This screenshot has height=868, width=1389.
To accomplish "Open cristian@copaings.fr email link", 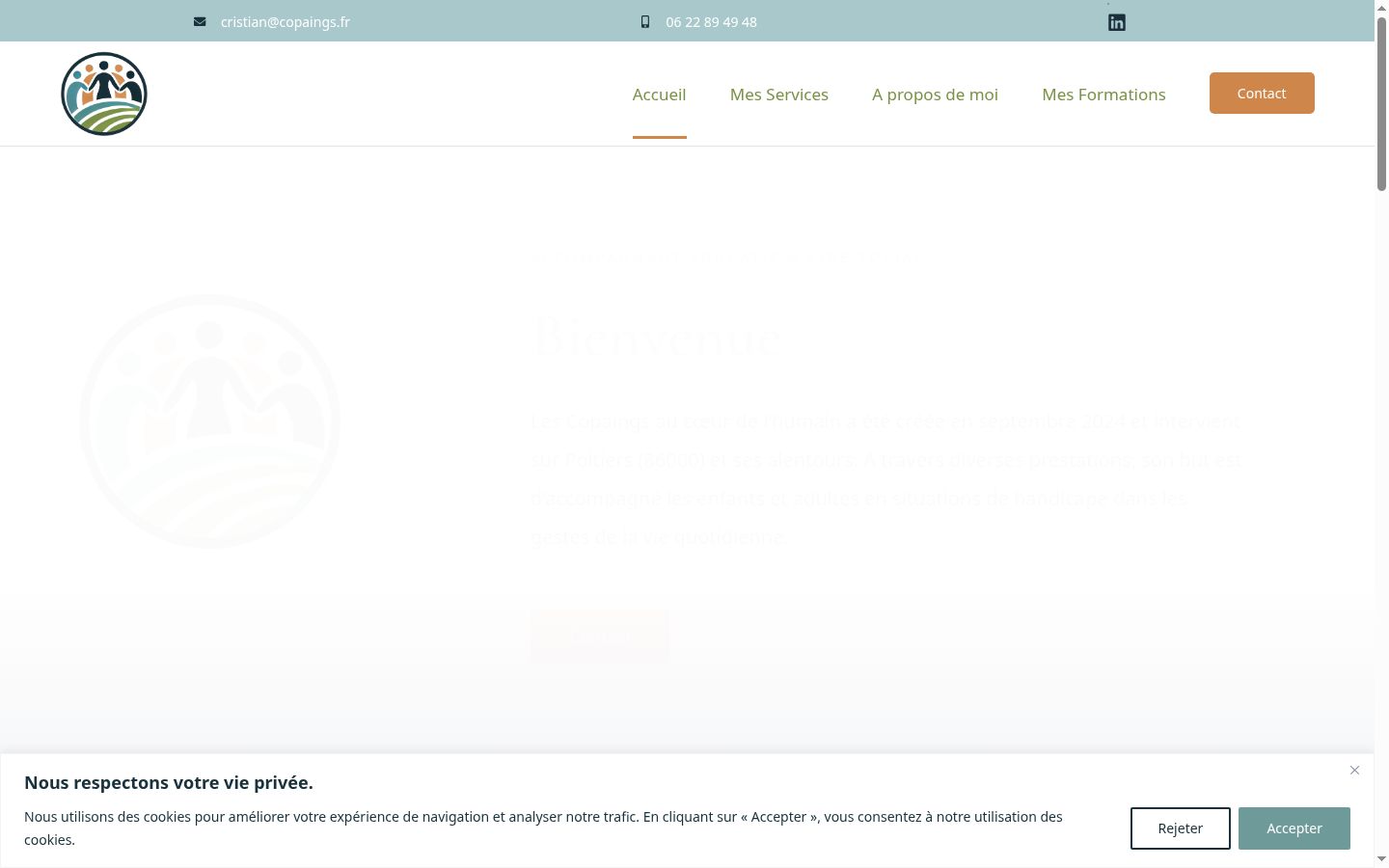I will (286, 21).
